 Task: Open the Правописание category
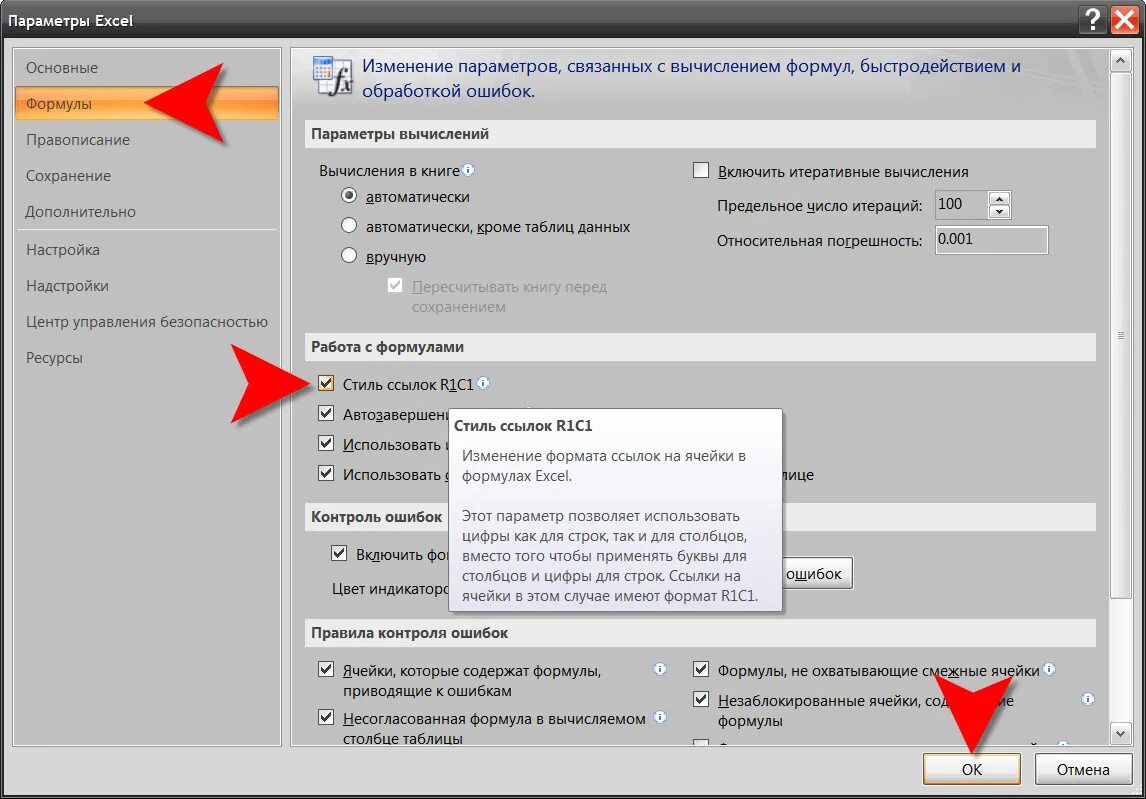[147, 140]
